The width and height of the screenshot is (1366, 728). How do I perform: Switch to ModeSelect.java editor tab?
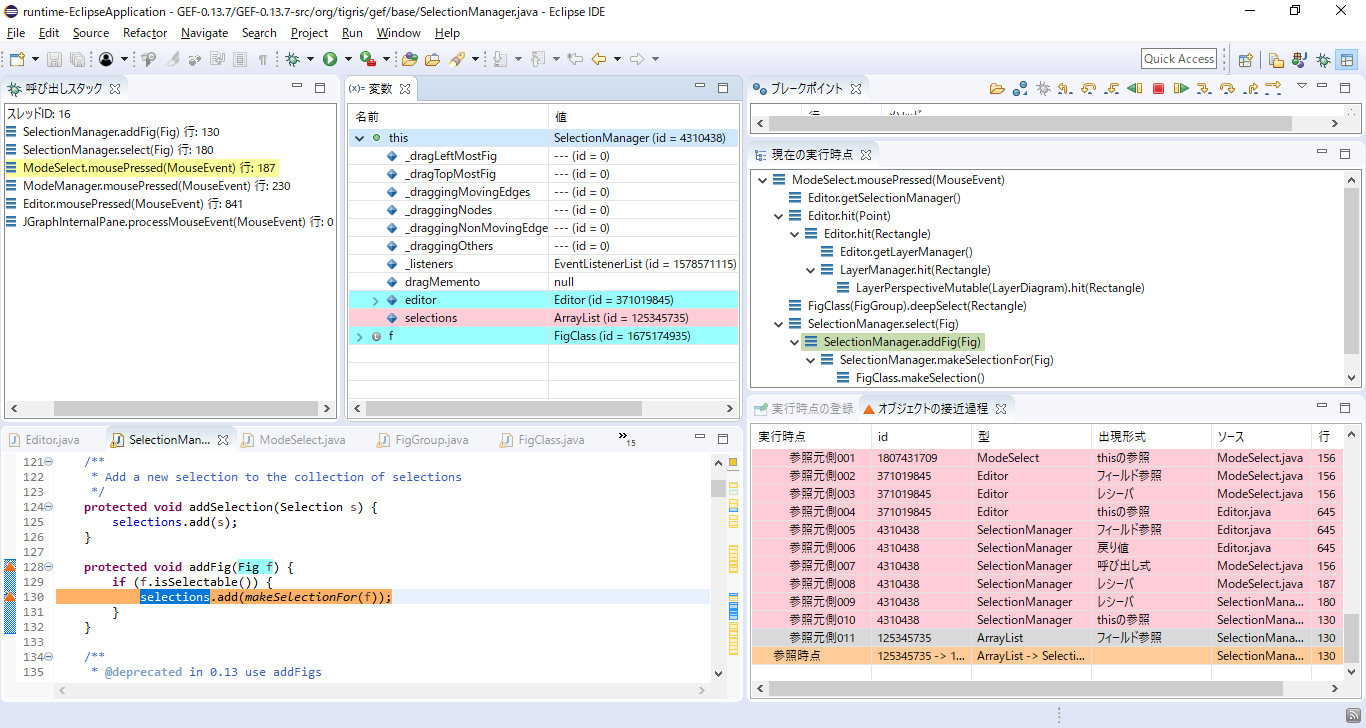pos(292,440)
